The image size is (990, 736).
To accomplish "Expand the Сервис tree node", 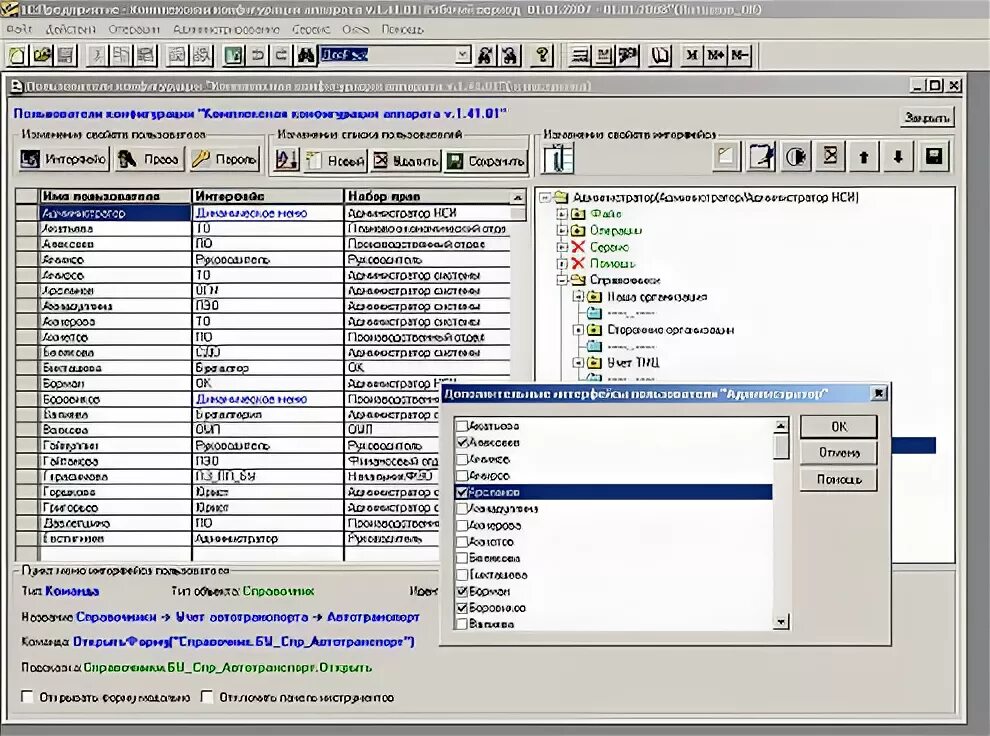I will coord(561,247).
